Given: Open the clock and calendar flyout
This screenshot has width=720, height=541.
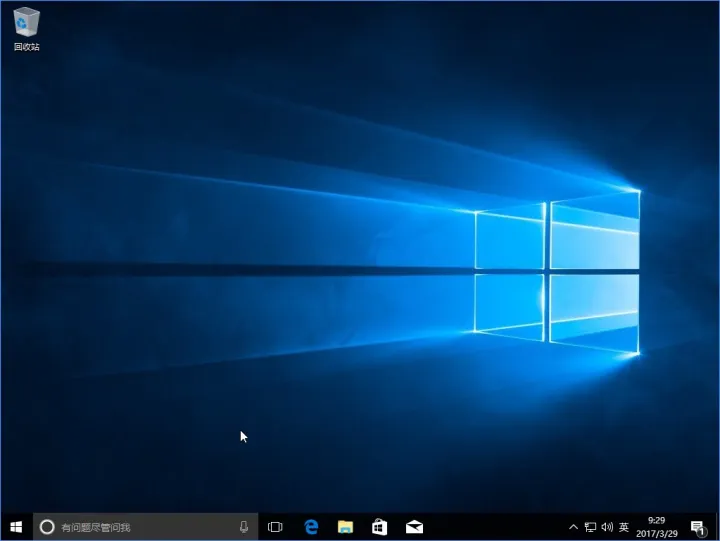Looking at the screenshot, I should click(x=657, y=527).
